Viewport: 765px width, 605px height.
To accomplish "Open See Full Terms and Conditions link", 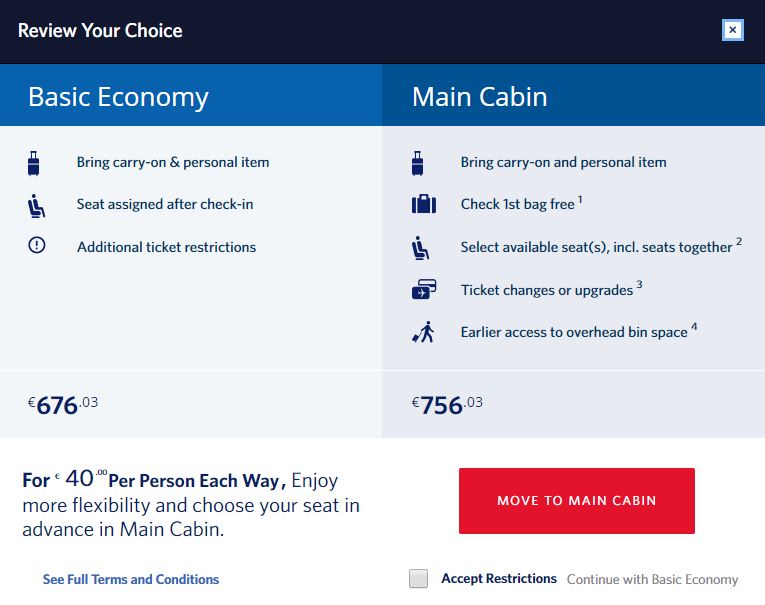I will click(131, 579).
